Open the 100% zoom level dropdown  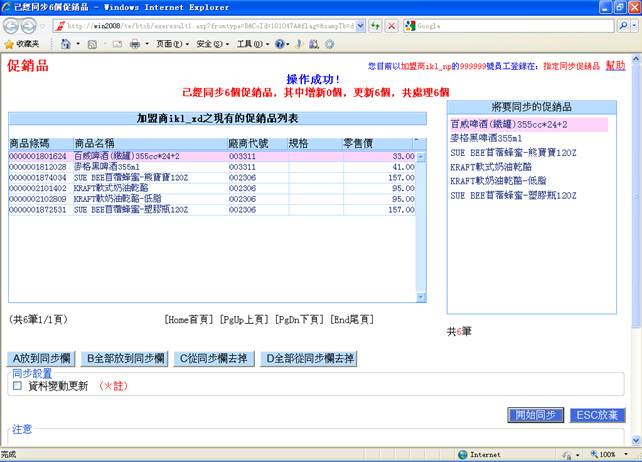[x=612, y=454]
